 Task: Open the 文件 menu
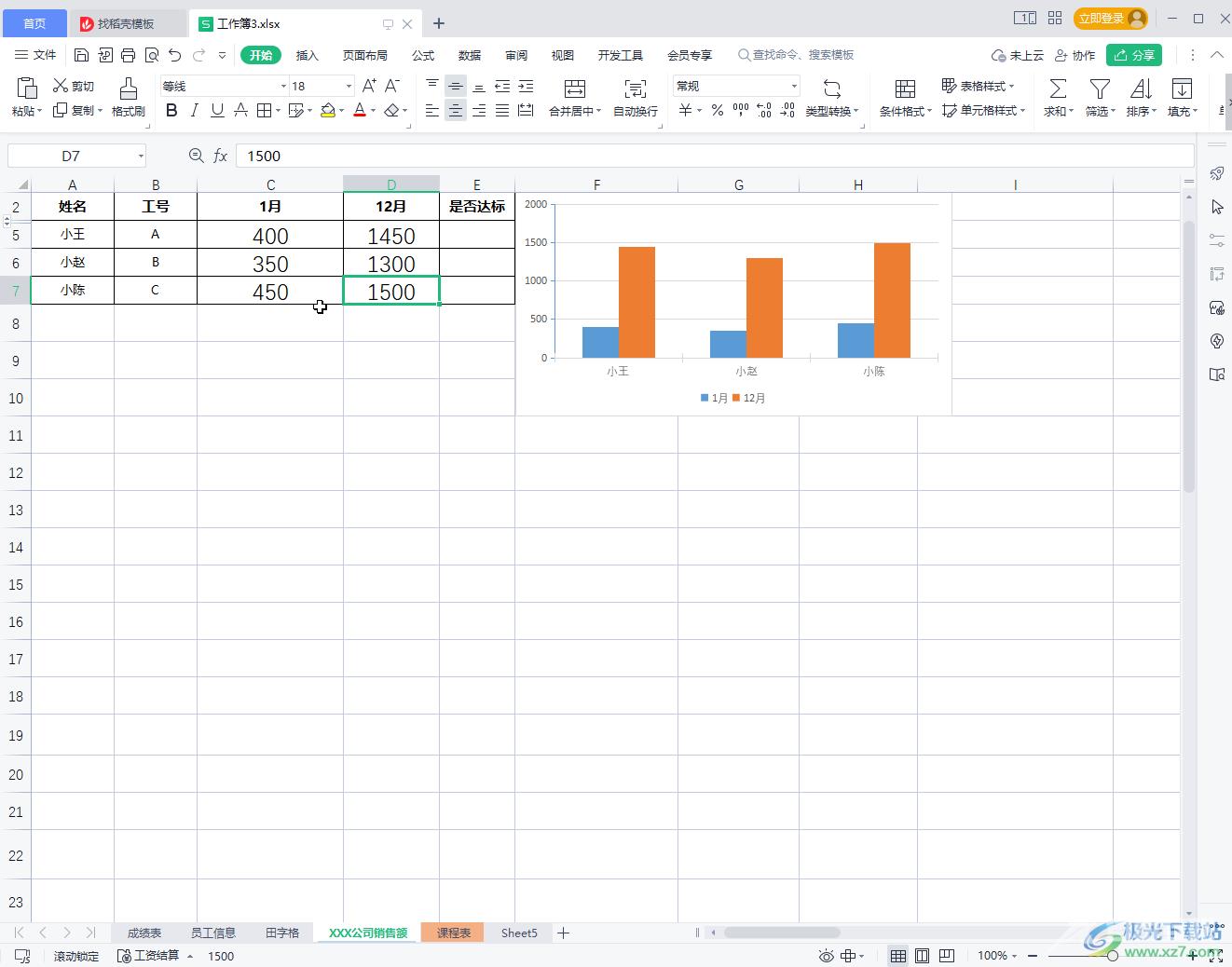pyautogui.click(x=36, y=55)
